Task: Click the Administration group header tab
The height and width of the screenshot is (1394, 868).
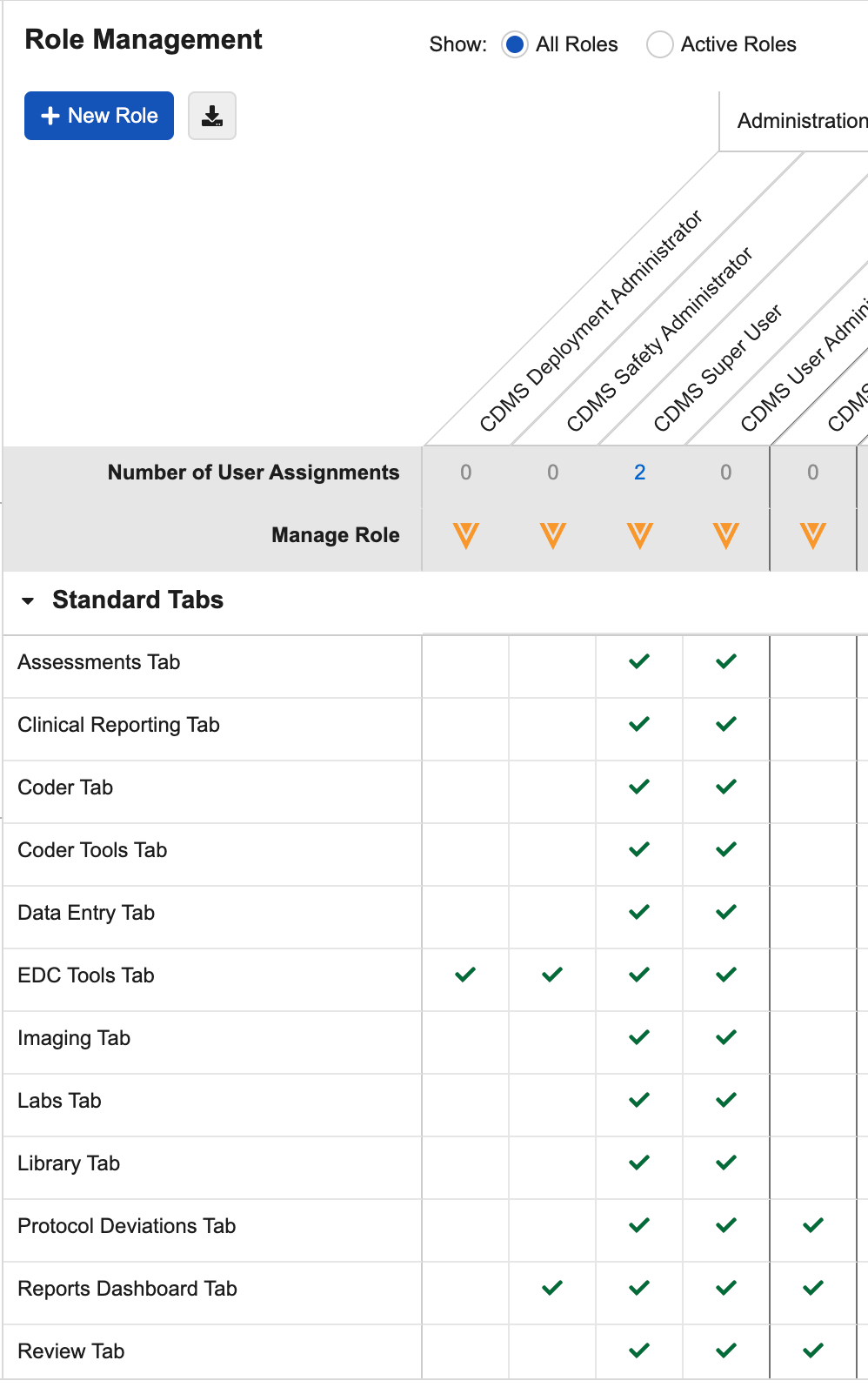Action: pos(800,121)
